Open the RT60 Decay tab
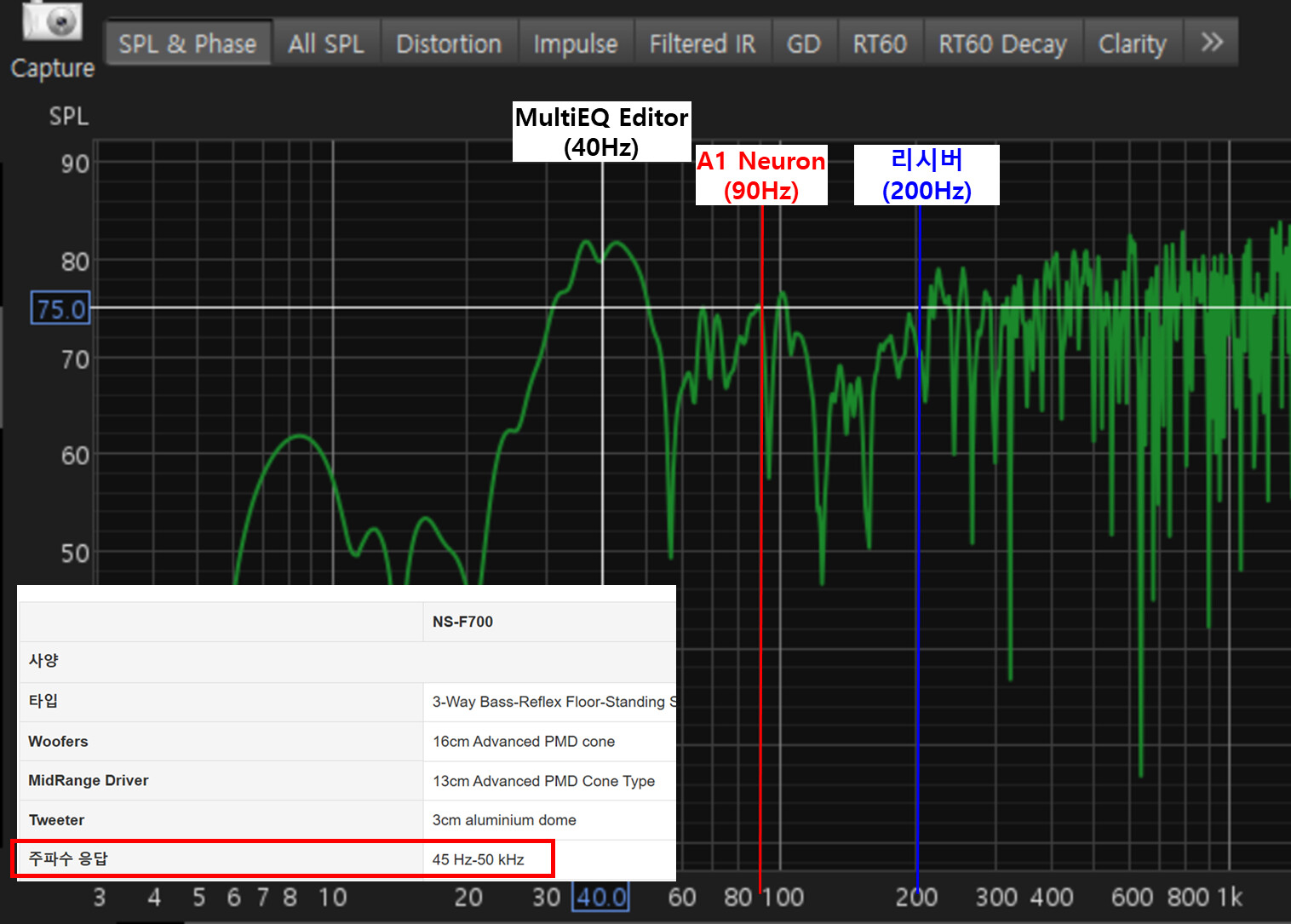Image resolution: width=1291 pixels, height=924 pixels. tap(1002, 43)
